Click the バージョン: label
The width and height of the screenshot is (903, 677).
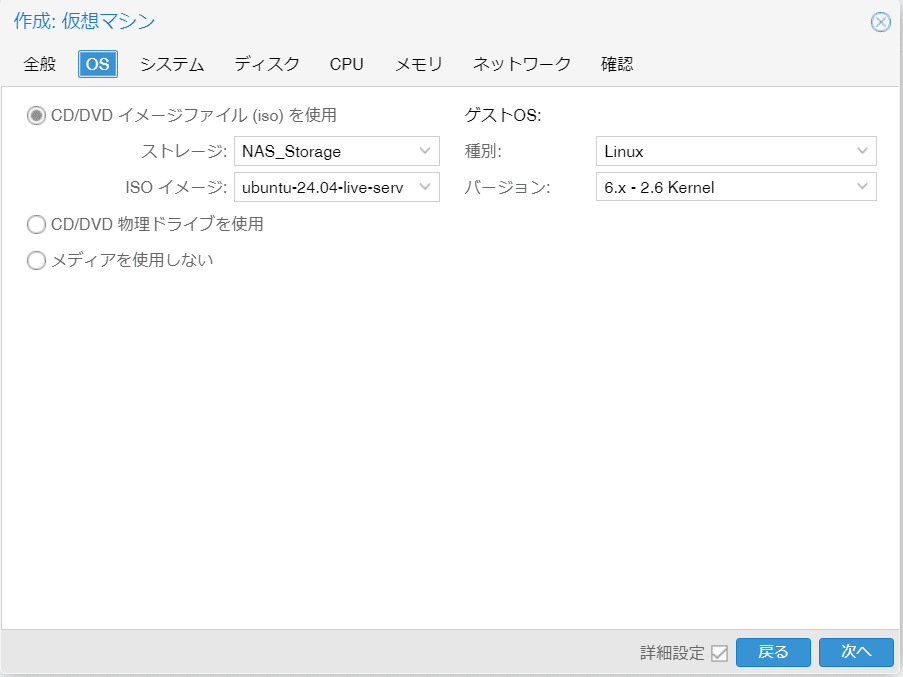point(507,187)
